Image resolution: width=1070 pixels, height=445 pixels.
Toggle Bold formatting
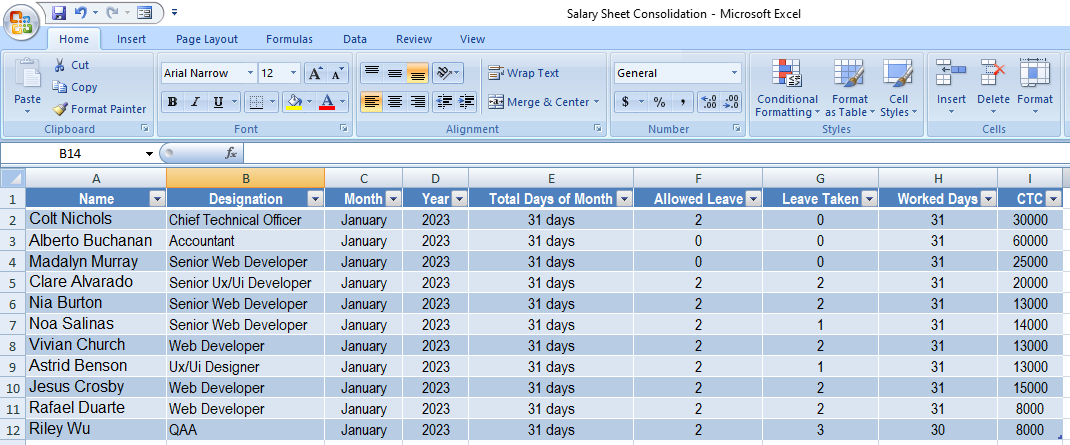click(173, 102)
